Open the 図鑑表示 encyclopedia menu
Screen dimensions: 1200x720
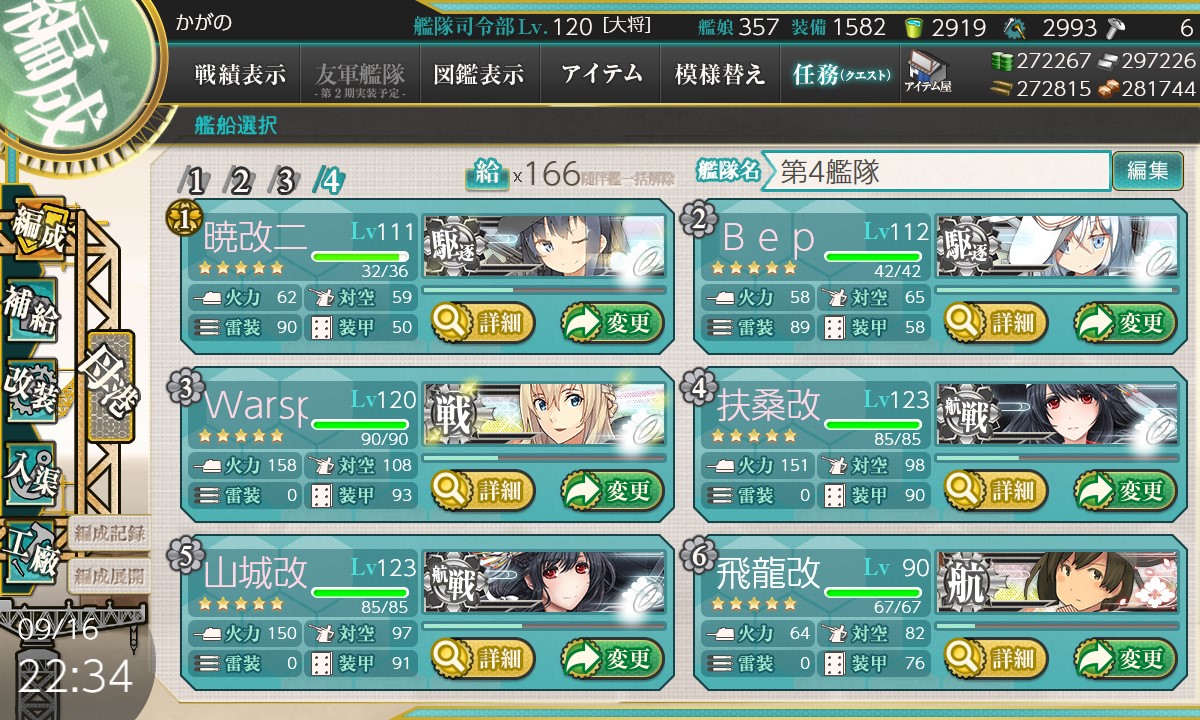tap(480, 74)
